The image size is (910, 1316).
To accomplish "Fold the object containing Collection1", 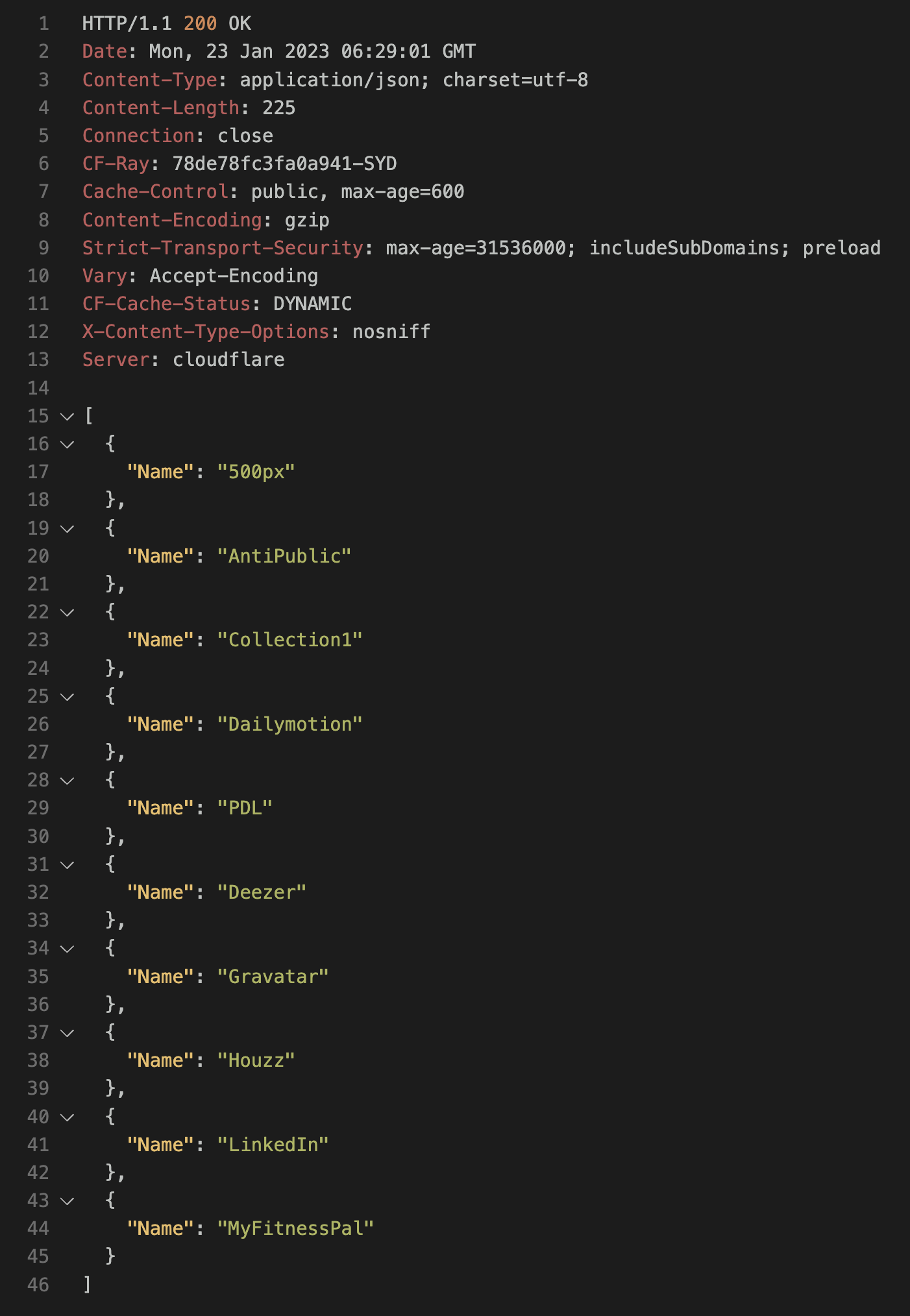I will pyautogui.click(x=67, y=613).
